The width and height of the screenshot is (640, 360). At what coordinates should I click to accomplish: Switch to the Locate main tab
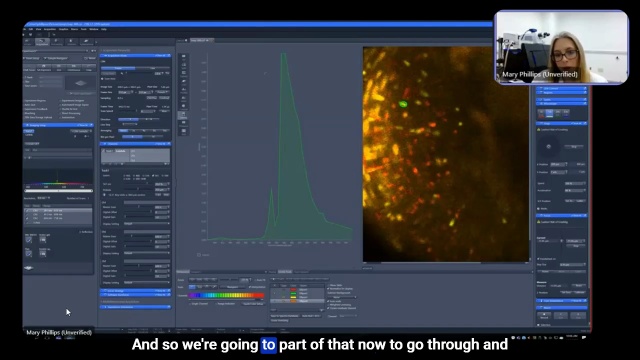pos(27,42)
